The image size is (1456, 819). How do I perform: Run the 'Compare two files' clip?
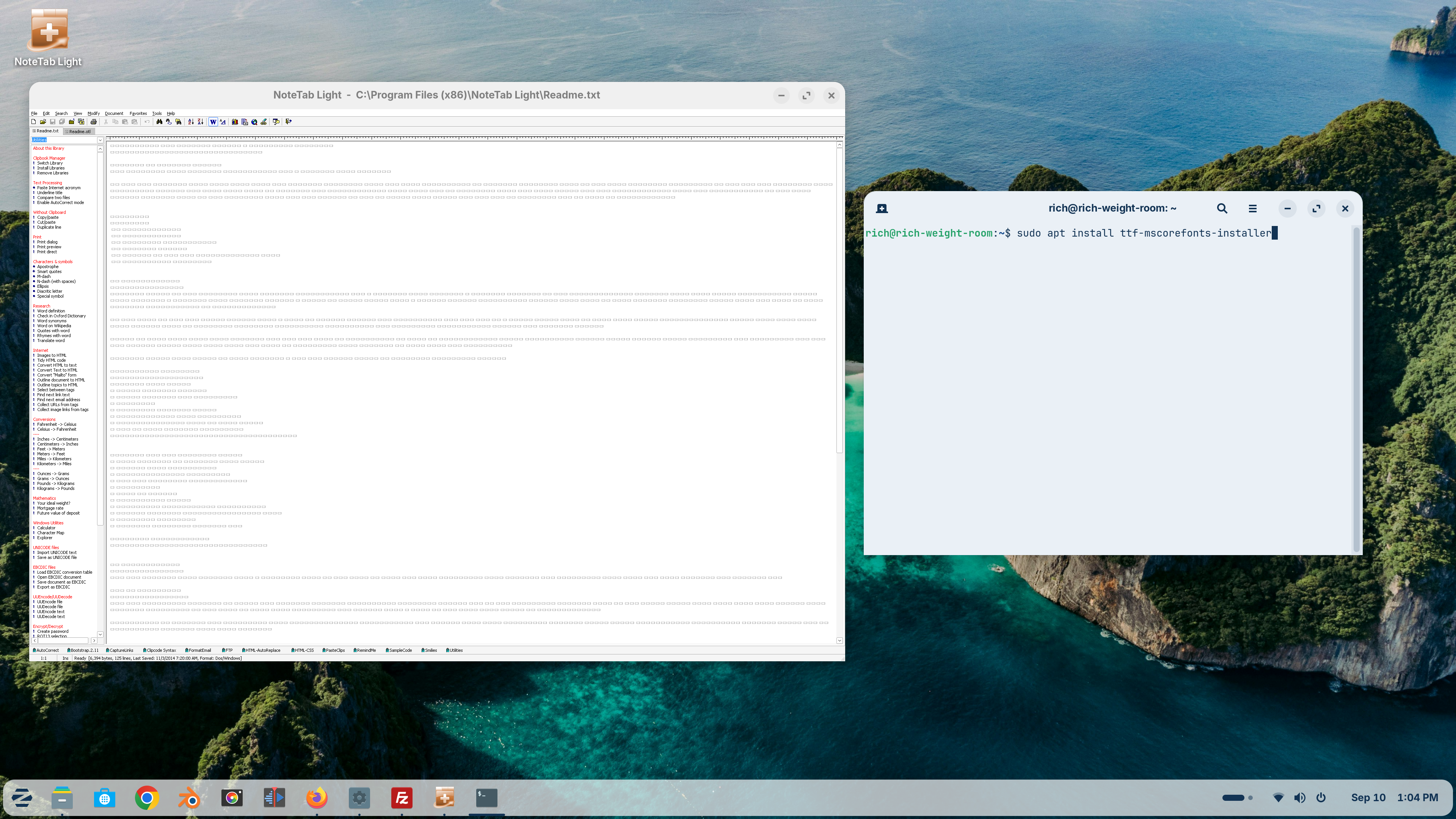pos(54,198)
